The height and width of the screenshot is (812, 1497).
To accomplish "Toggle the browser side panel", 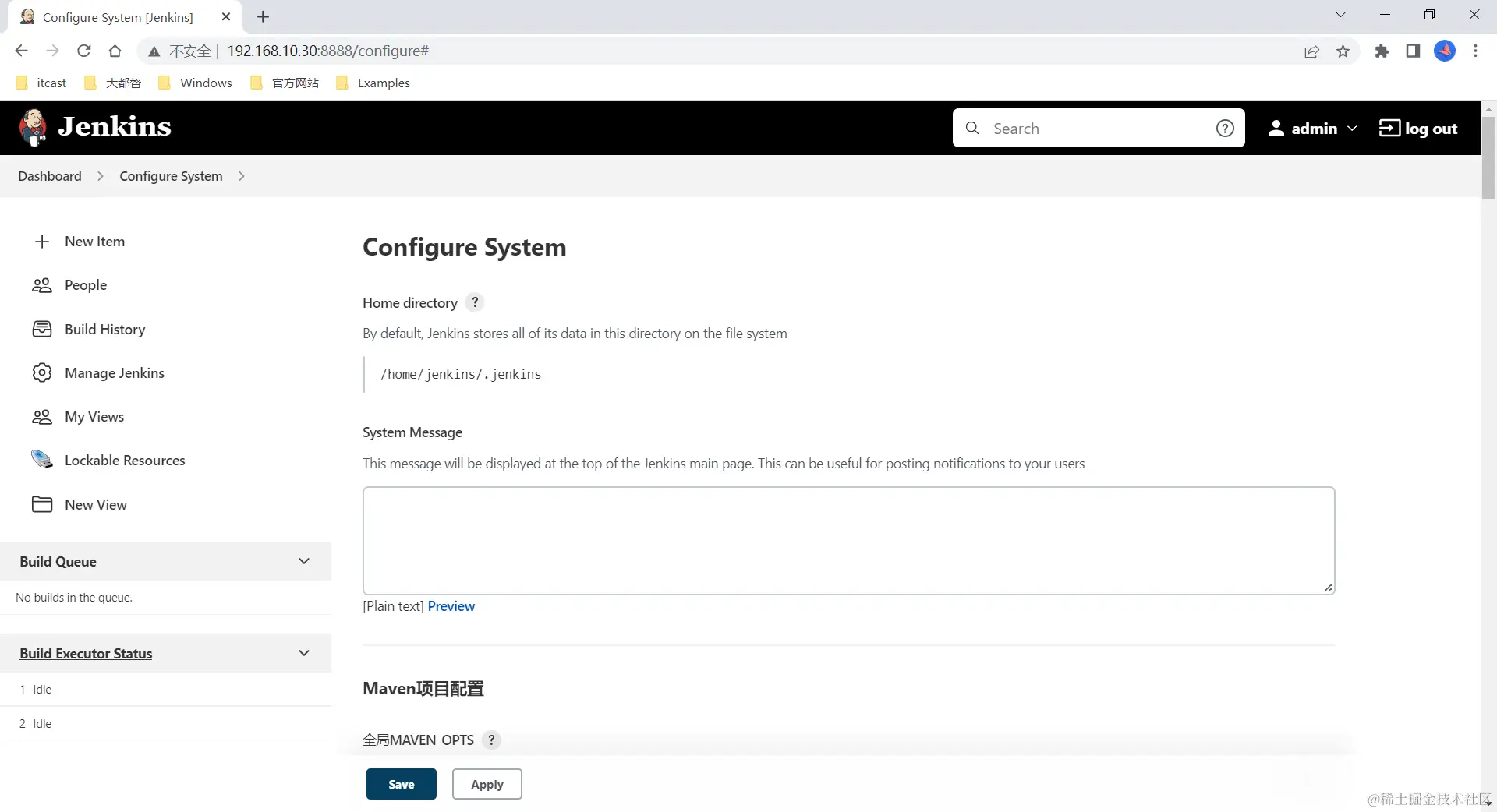I will (x=1413, y=51).
